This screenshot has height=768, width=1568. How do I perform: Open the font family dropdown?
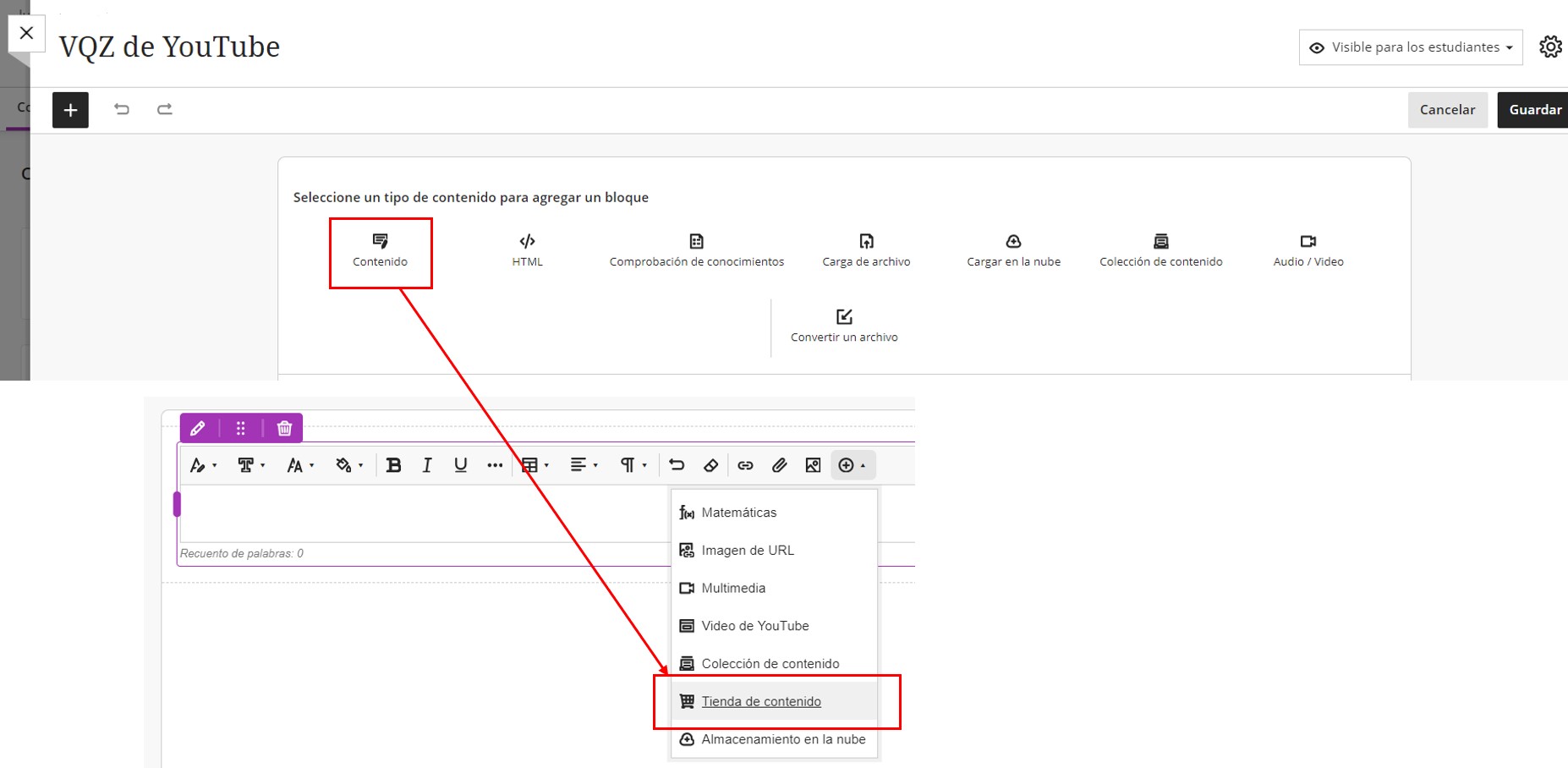point(251,465)
